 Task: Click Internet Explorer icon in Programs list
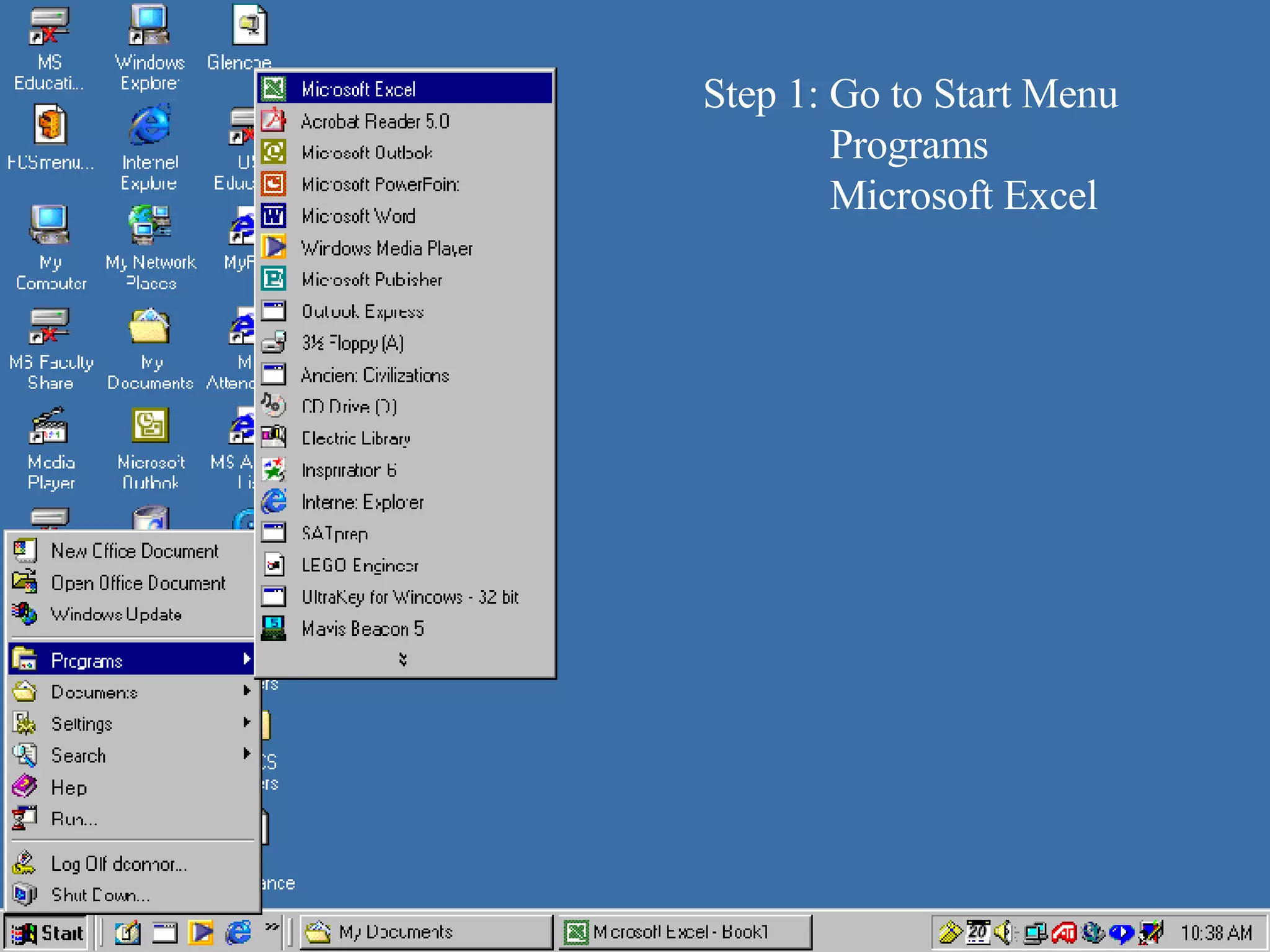point(273,501)
